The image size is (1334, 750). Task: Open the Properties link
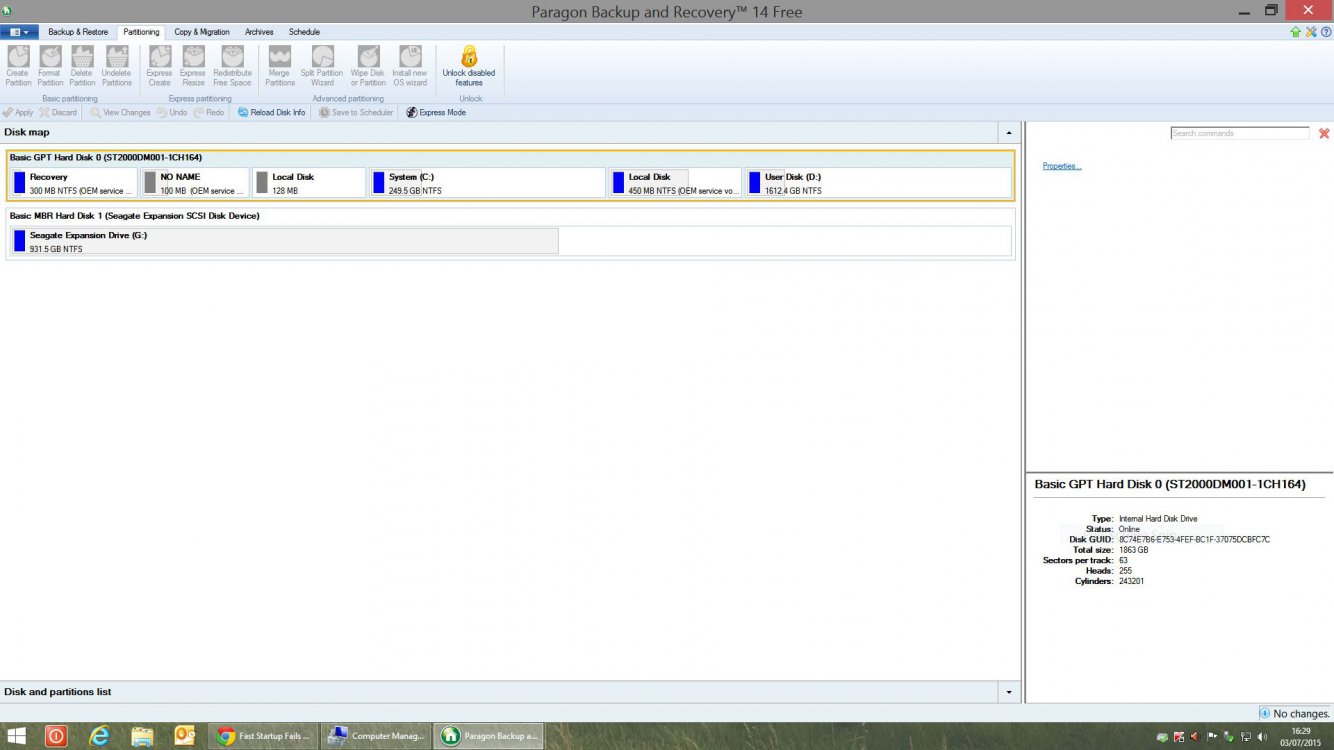pos(1062,166)
